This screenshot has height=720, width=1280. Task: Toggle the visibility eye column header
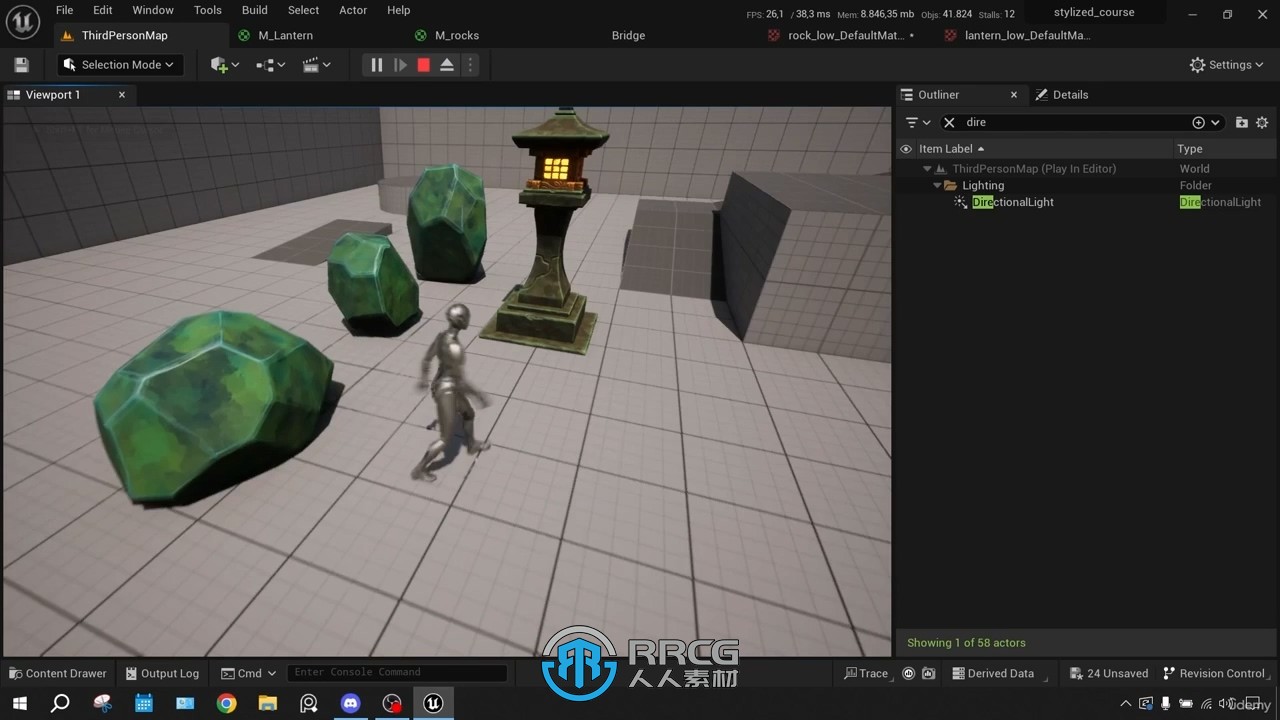click(x=906, y=149)
